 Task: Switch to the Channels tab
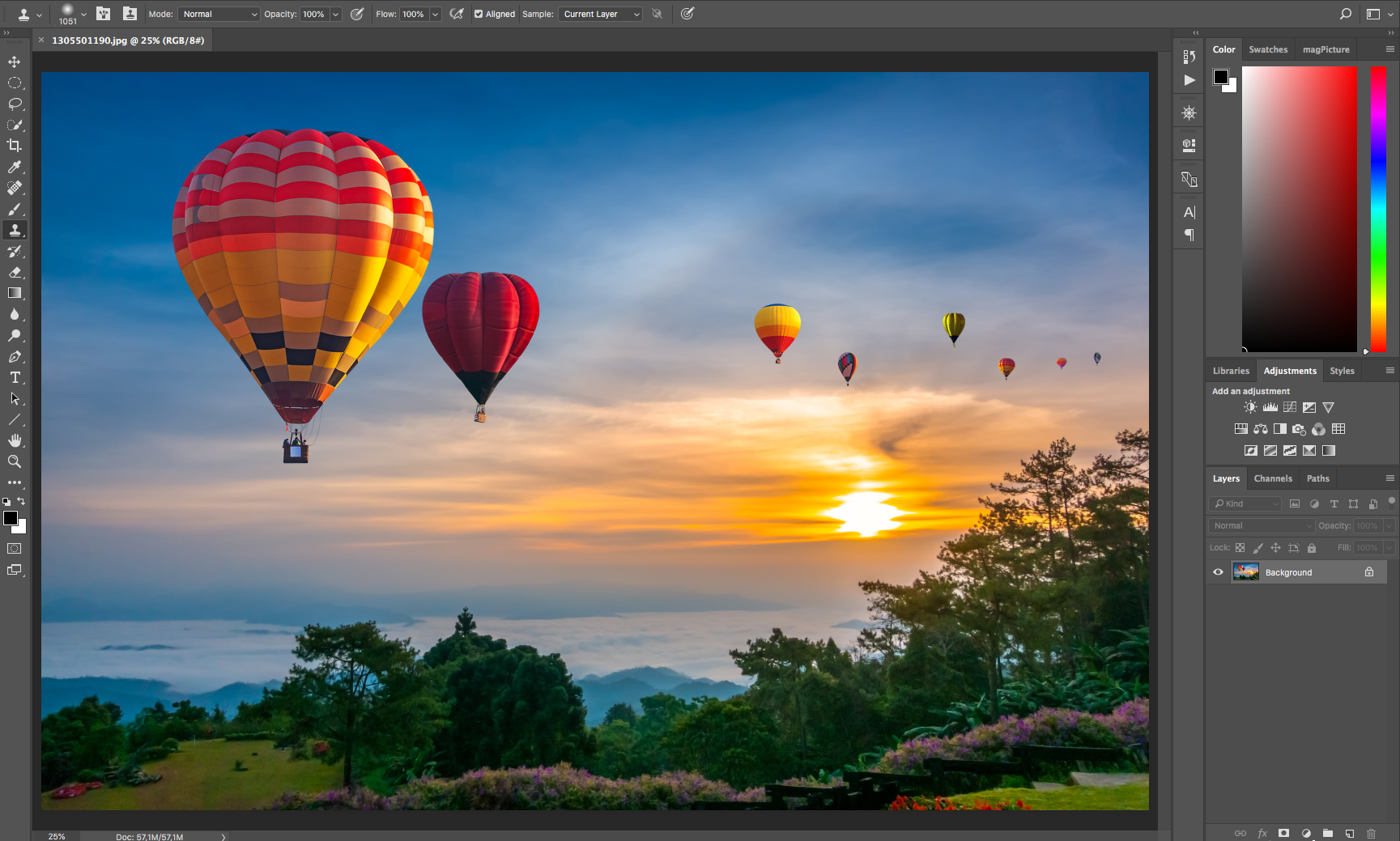point(1273,478)
